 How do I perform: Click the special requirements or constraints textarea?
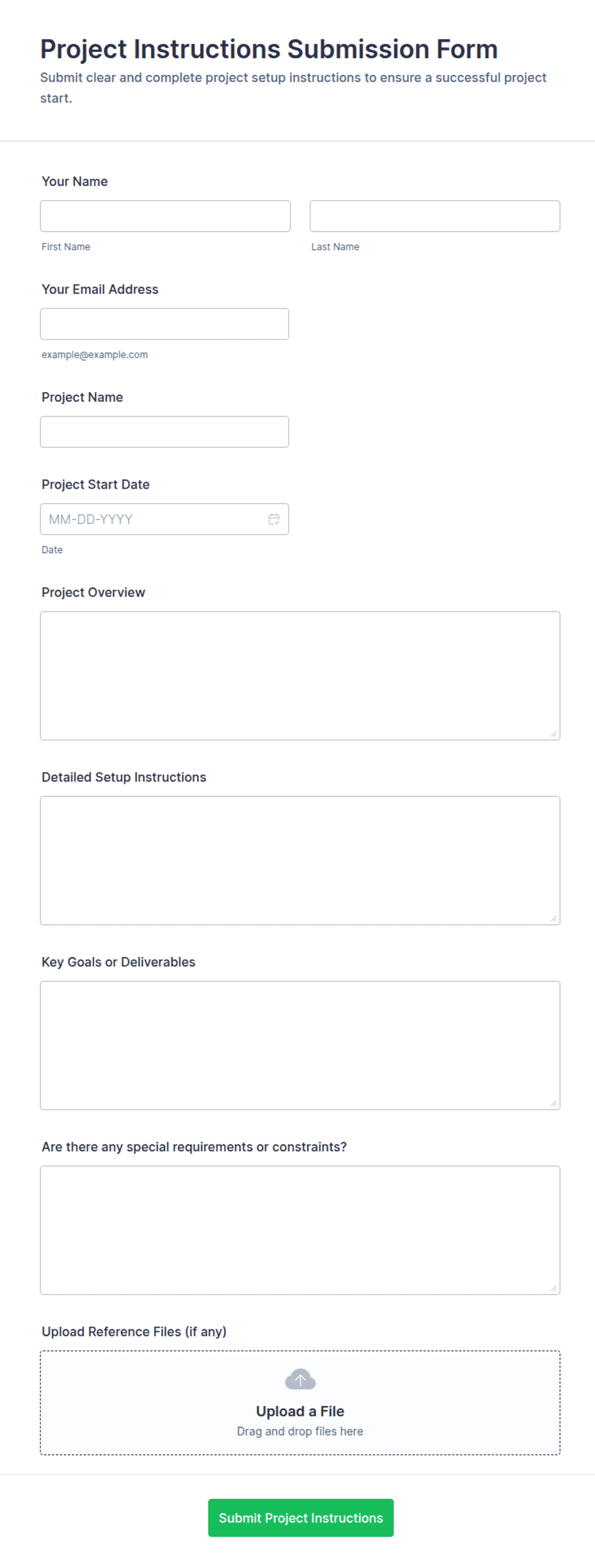coord(300,1230)
